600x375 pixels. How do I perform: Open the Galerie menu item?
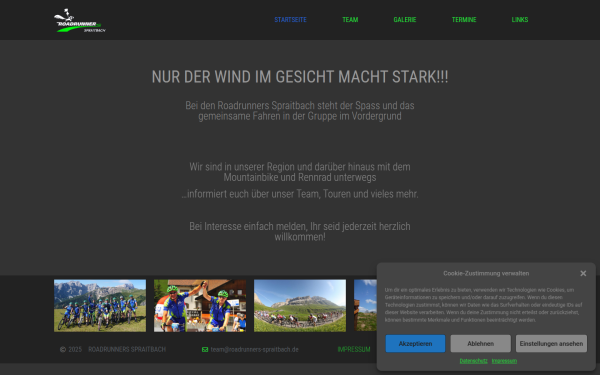tap(405, 20)
